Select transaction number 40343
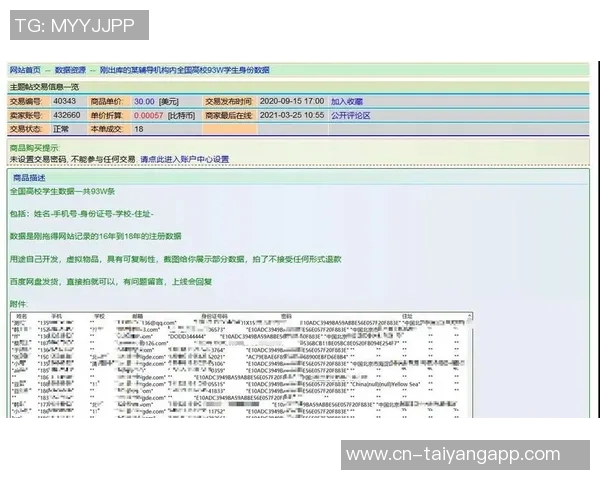This screenshot has height=480, width=600. (x=65, y=101)
